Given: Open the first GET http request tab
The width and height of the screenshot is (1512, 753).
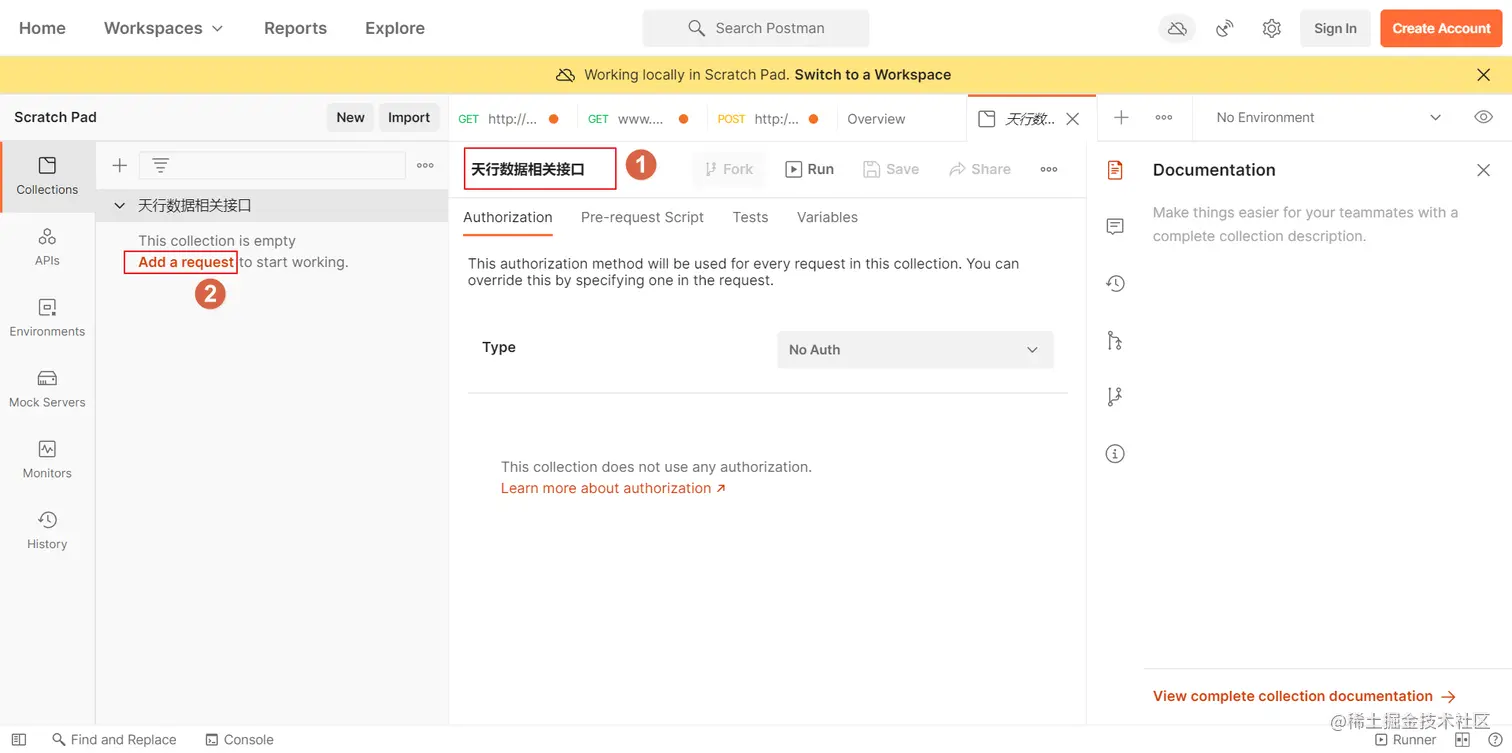Looking at the screenshot, I should click(x=508, y=119).
